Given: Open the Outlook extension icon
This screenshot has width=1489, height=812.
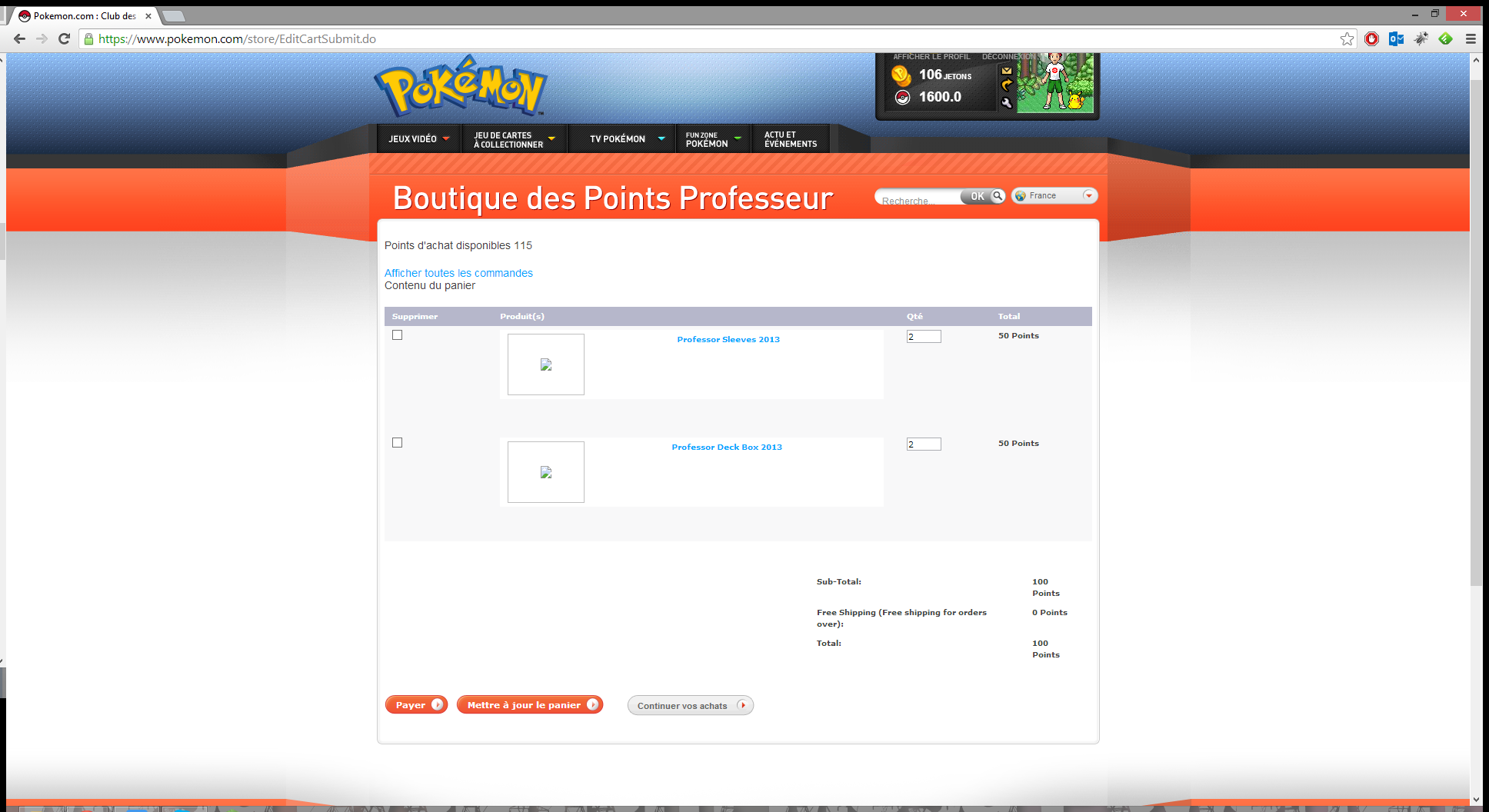Looking at the screenshot, I should [1396, 38].
